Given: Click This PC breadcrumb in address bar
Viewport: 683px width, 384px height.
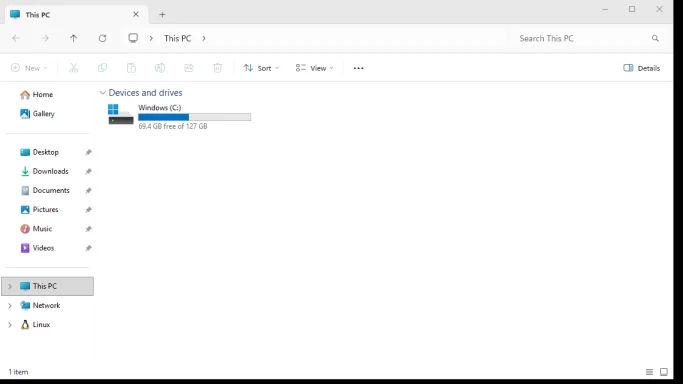Looking at the screenshot, I should pos(177,38).
